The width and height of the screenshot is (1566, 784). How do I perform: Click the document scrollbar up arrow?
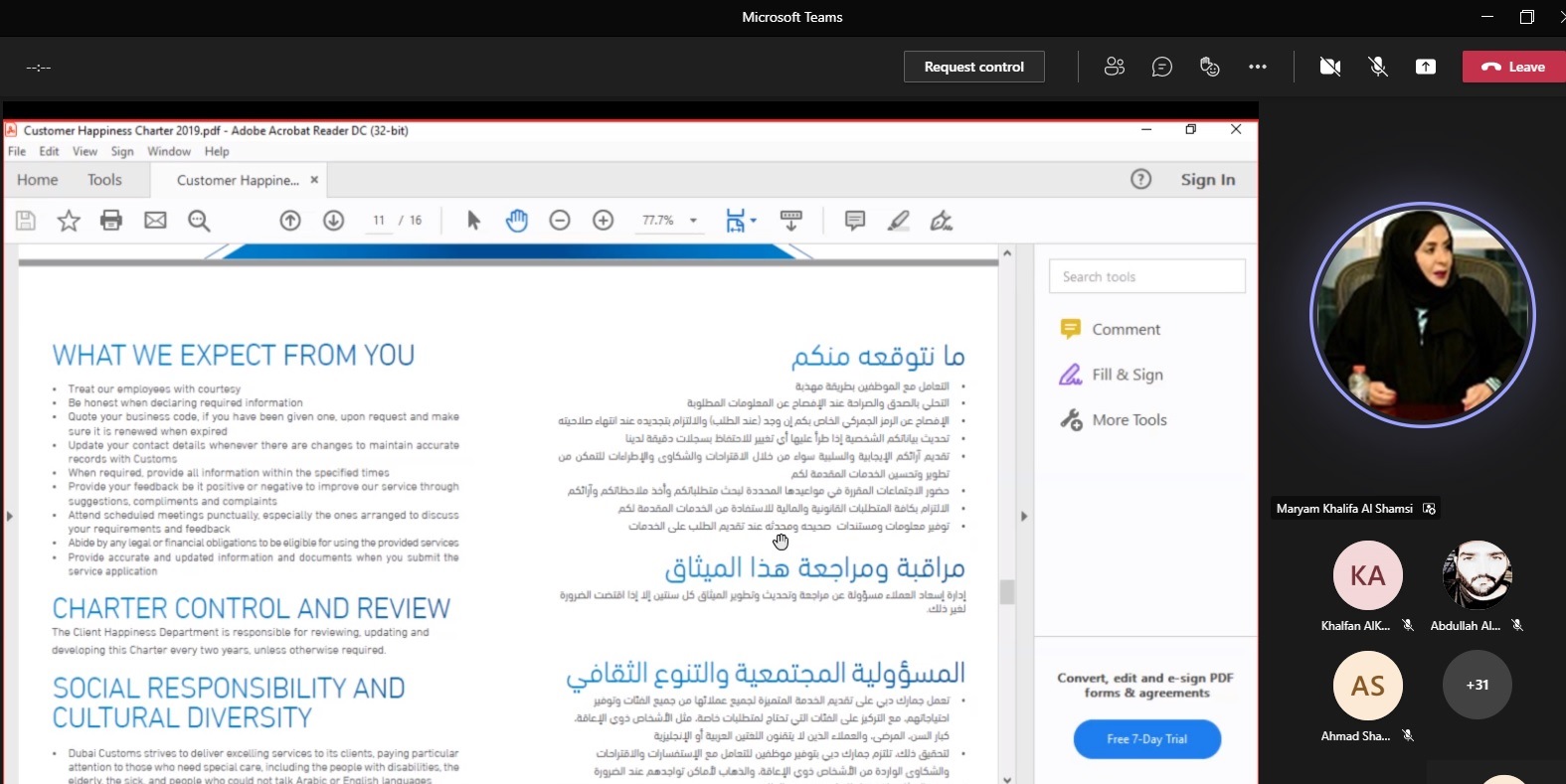tap(1007, 253)
